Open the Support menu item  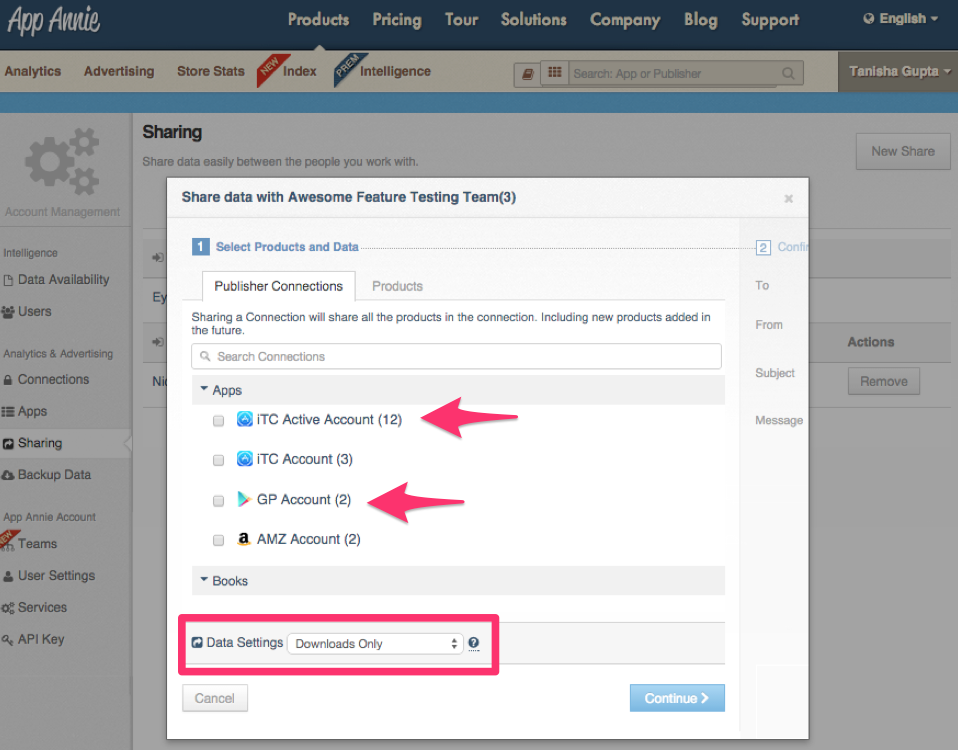click(770, 20)
